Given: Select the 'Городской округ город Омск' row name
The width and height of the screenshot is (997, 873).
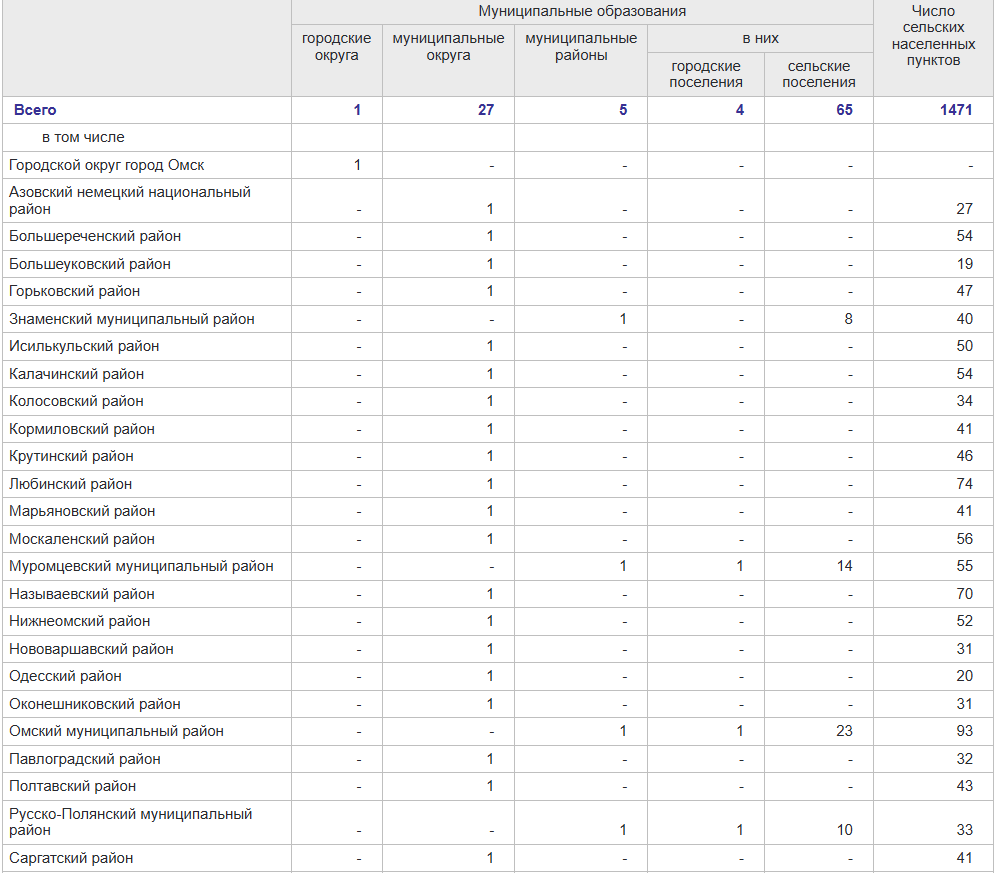Looking at the screenshot, I should click(x=107, y=165).
